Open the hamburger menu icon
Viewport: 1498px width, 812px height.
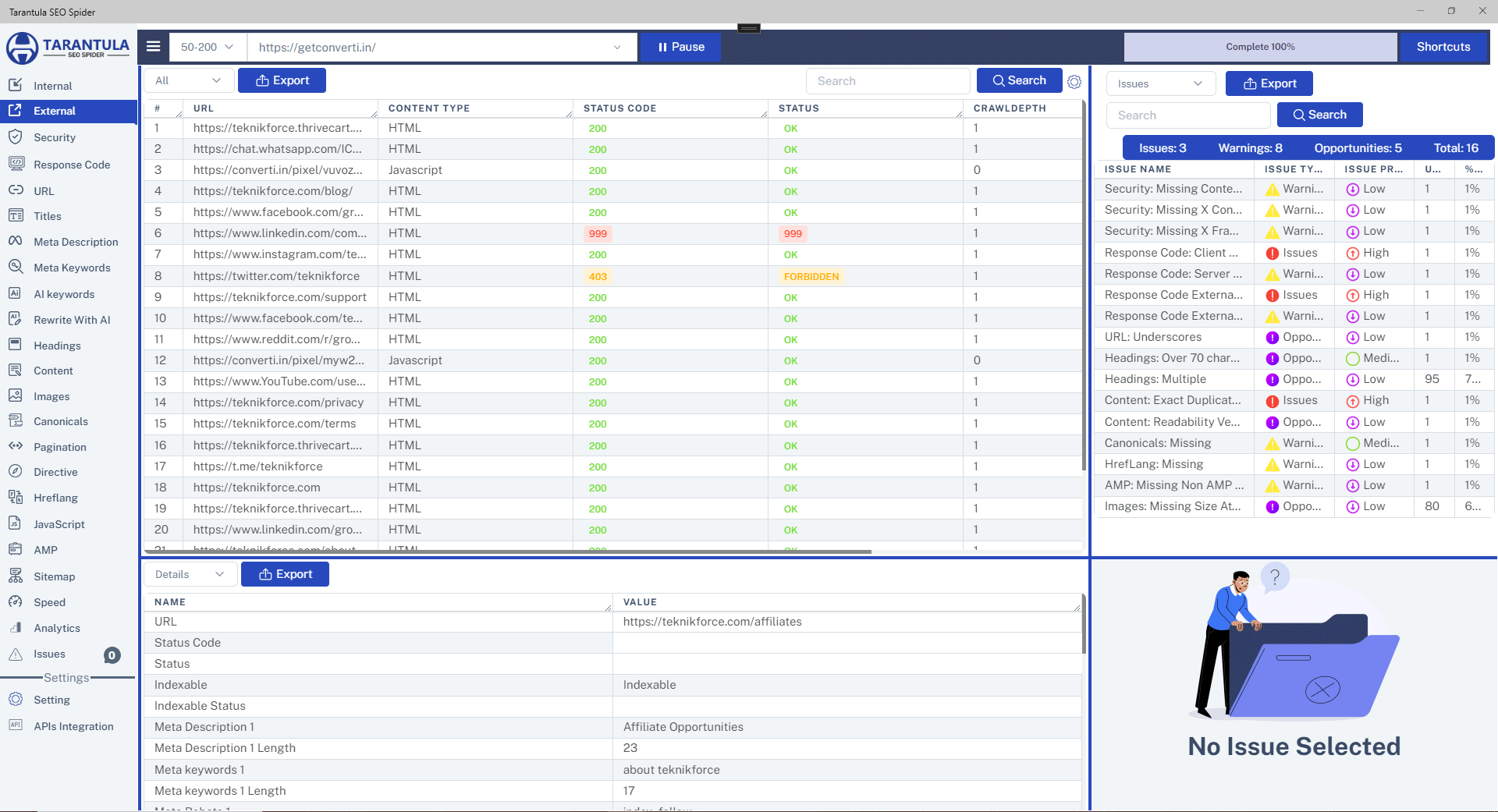[x=154, y=47]
